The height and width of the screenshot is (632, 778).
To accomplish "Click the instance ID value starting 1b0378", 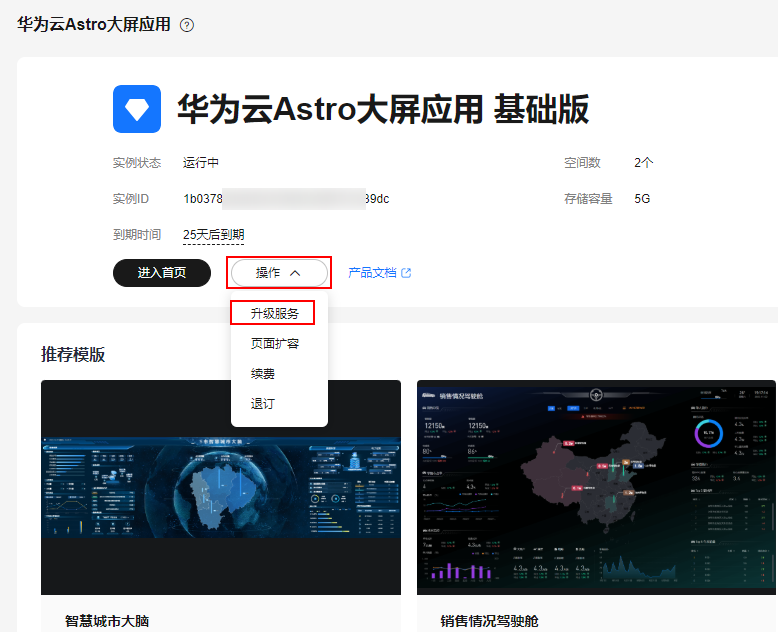I will 286,198.
